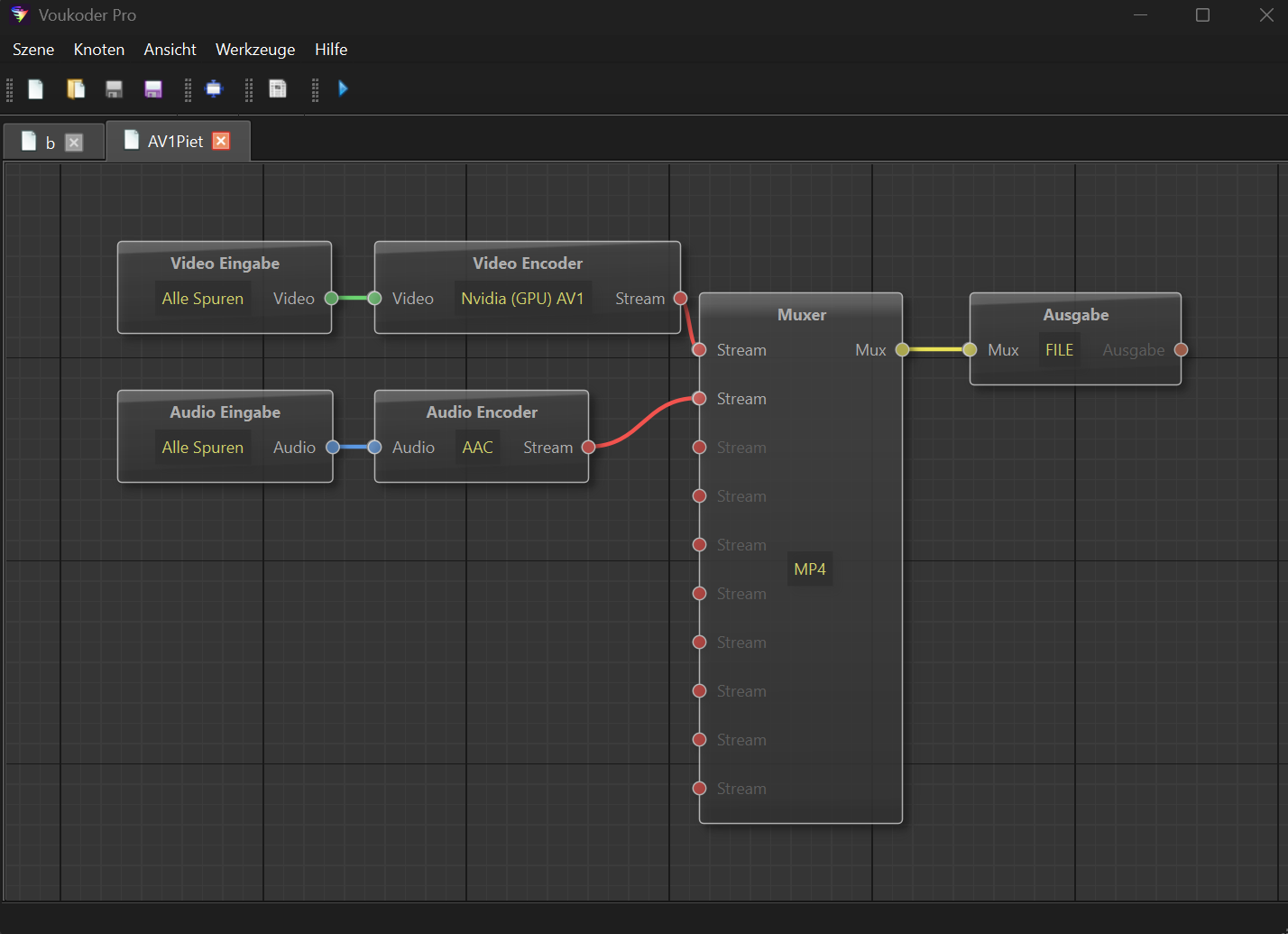Click the AV1Piet tab document icon
The width and height of the screenshot is (1288, 934).
click(x=132, y=140)
